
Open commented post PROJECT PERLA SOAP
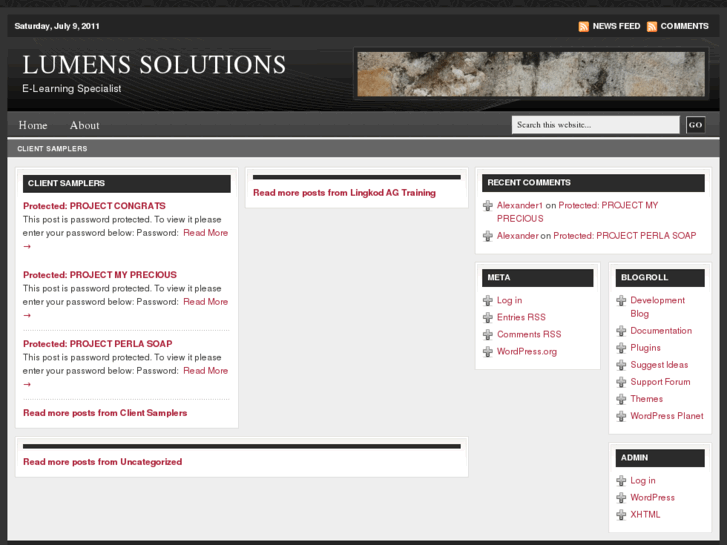625,236
